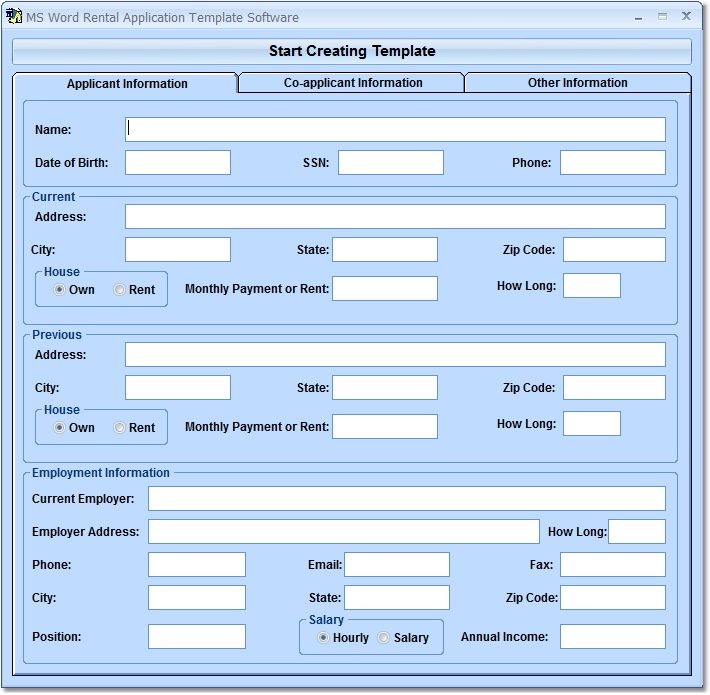Image resolution: width=710 pixels, height=695 pixels.
Task: Click the employer Zip Code field
Action: 613,598
